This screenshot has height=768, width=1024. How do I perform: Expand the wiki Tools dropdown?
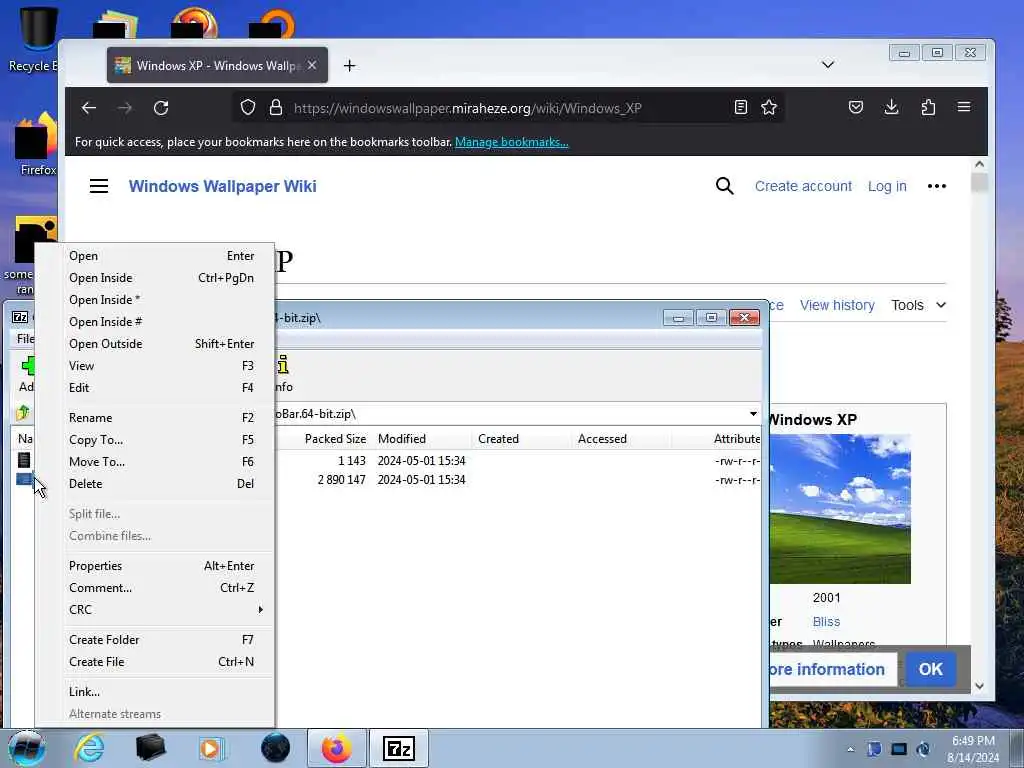tap(918, 305)
